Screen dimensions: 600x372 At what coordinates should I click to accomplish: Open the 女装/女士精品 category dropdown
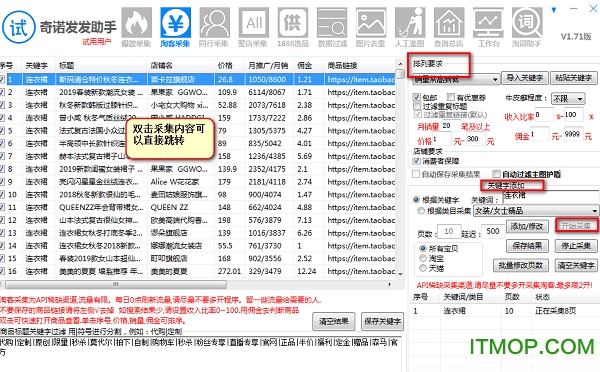click(x=536, y=210)
